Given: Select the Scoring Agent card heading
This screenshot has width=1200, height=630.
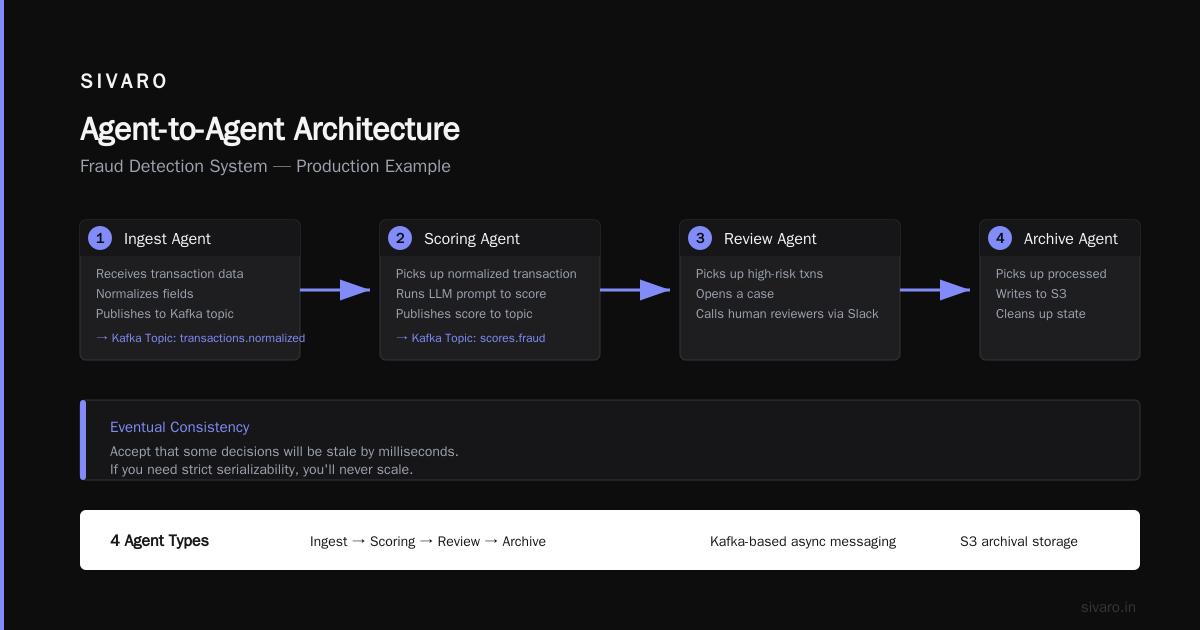Looking at the screenshot, I should tap(472, 239).
